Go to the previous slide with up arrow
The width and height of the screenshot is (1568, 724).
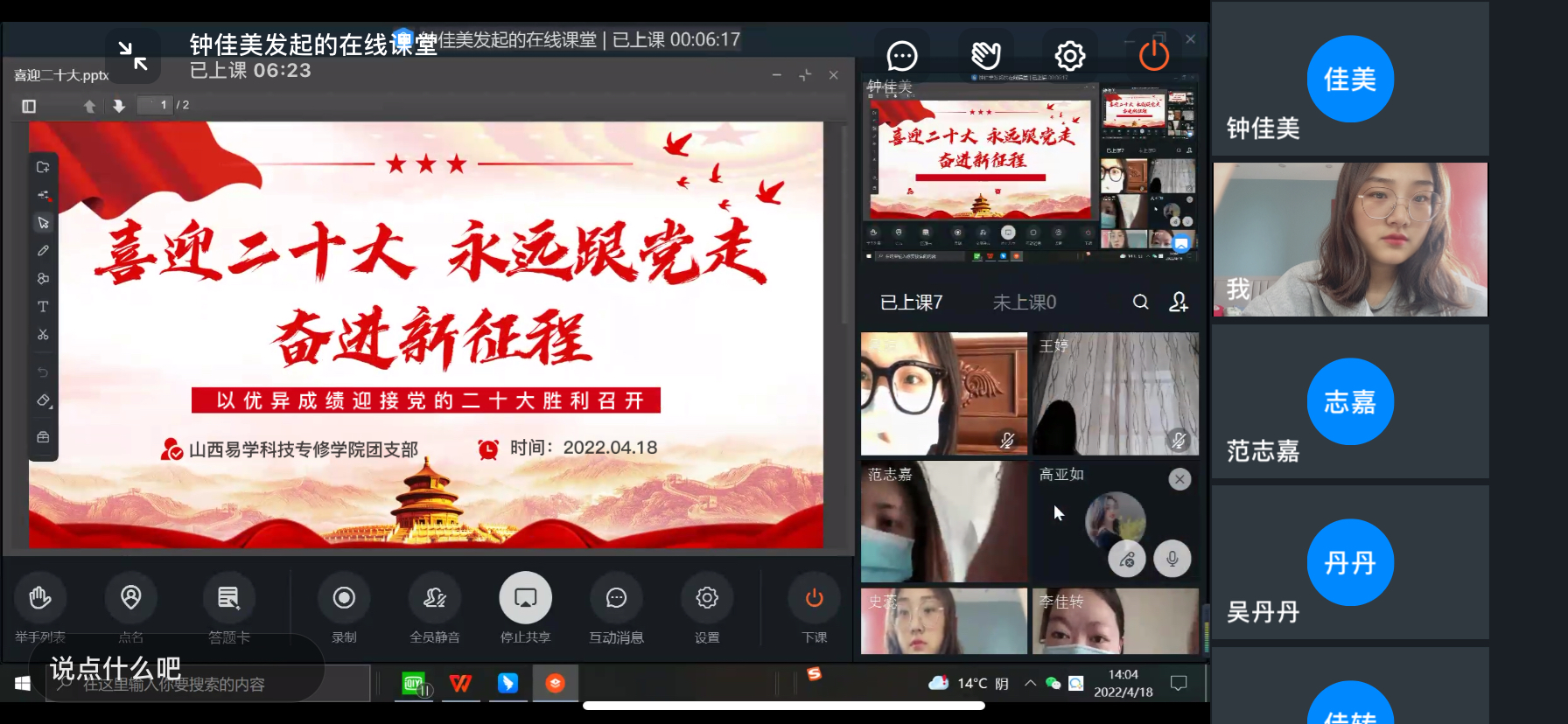point(89,106)
